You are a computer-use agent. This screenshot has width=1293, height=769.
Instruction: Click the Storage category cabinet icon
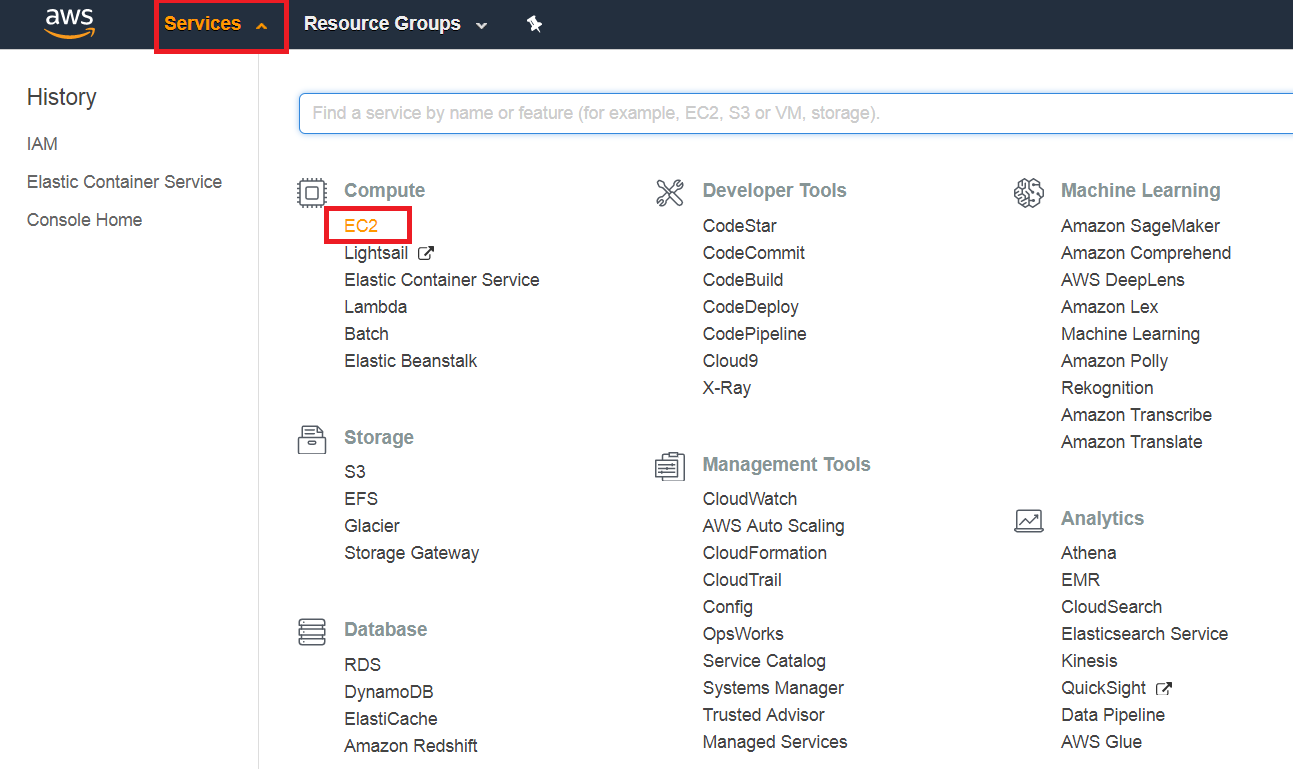(x=311, y=439)
